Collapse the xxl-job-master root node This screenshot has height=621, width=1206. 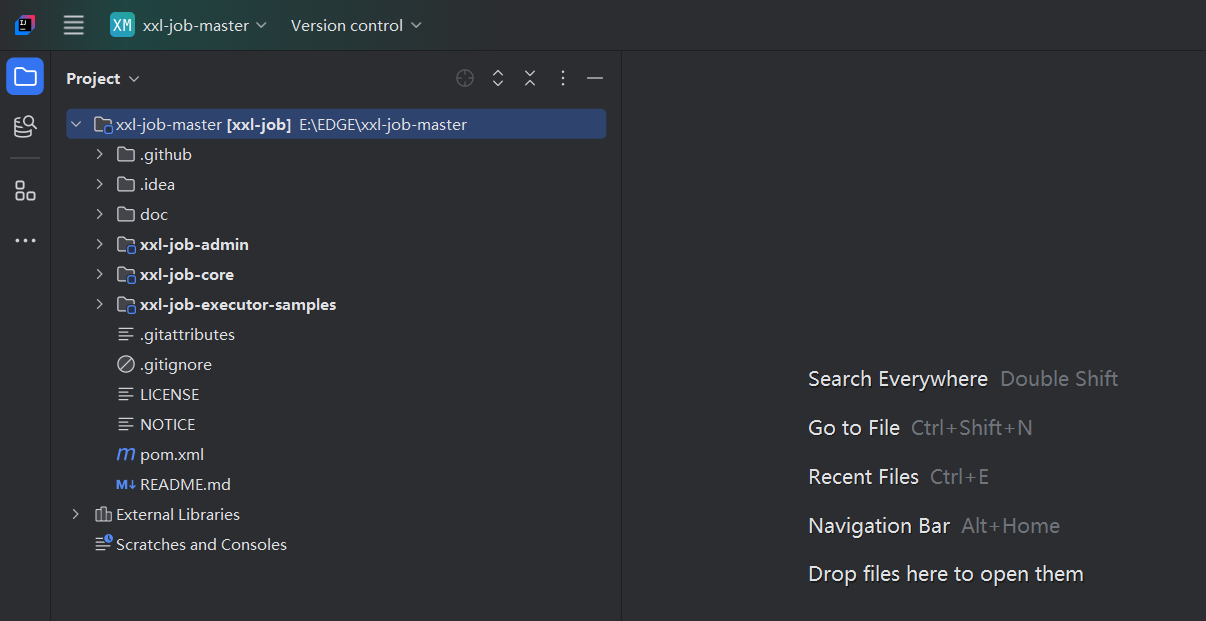tap(76, 125)
